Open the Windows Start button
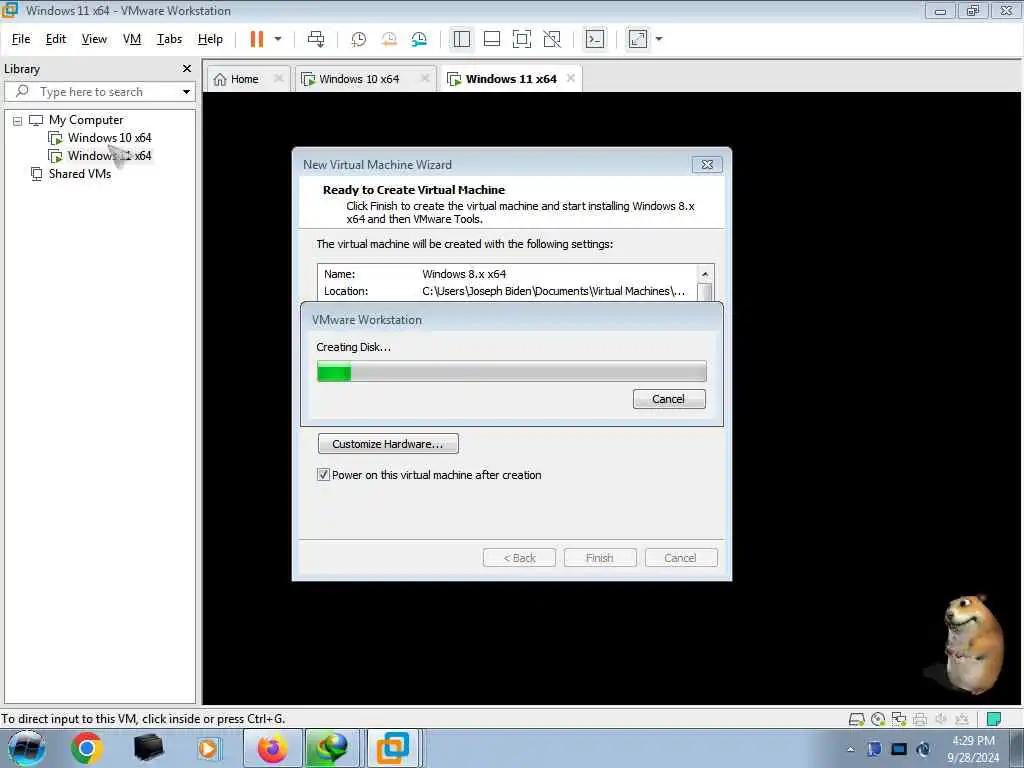The width and height of the screenshot is (1024, 768). [27, 748]
